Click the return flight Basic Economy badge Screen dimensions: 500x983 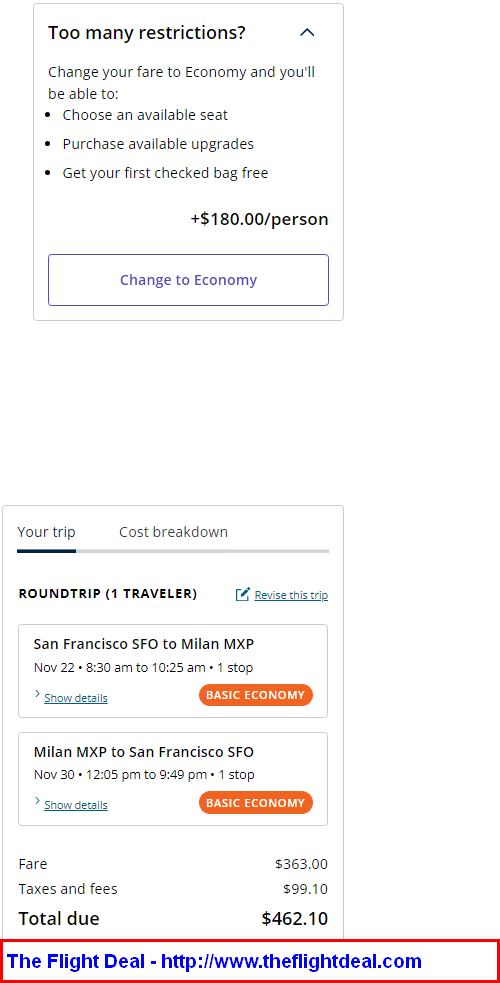click(256, 802)
